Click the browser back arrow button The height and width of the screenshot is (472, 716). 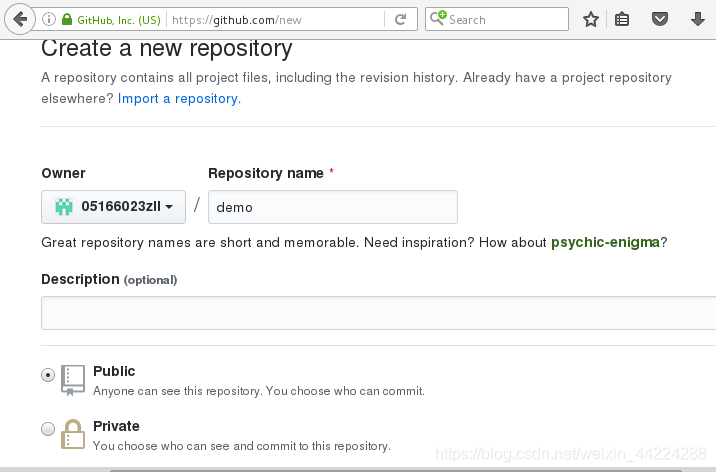[20, 19]
